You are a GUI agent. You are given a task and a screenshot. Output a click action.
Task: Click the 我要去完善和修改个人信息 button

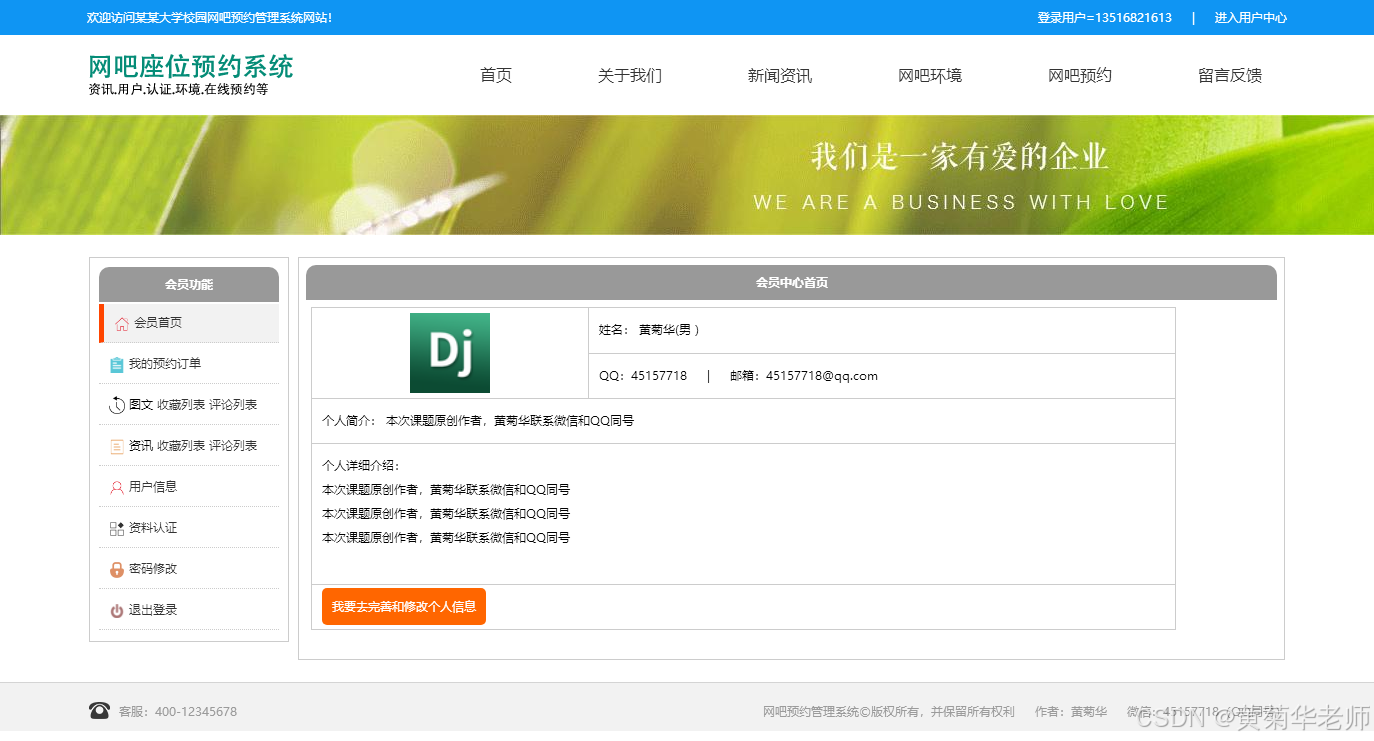click(x=402, y=606)
